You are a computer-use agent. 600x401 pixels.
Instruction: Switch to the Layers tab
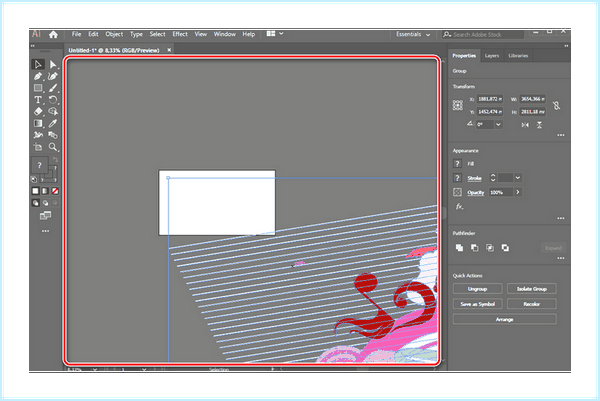pos(492,56)
